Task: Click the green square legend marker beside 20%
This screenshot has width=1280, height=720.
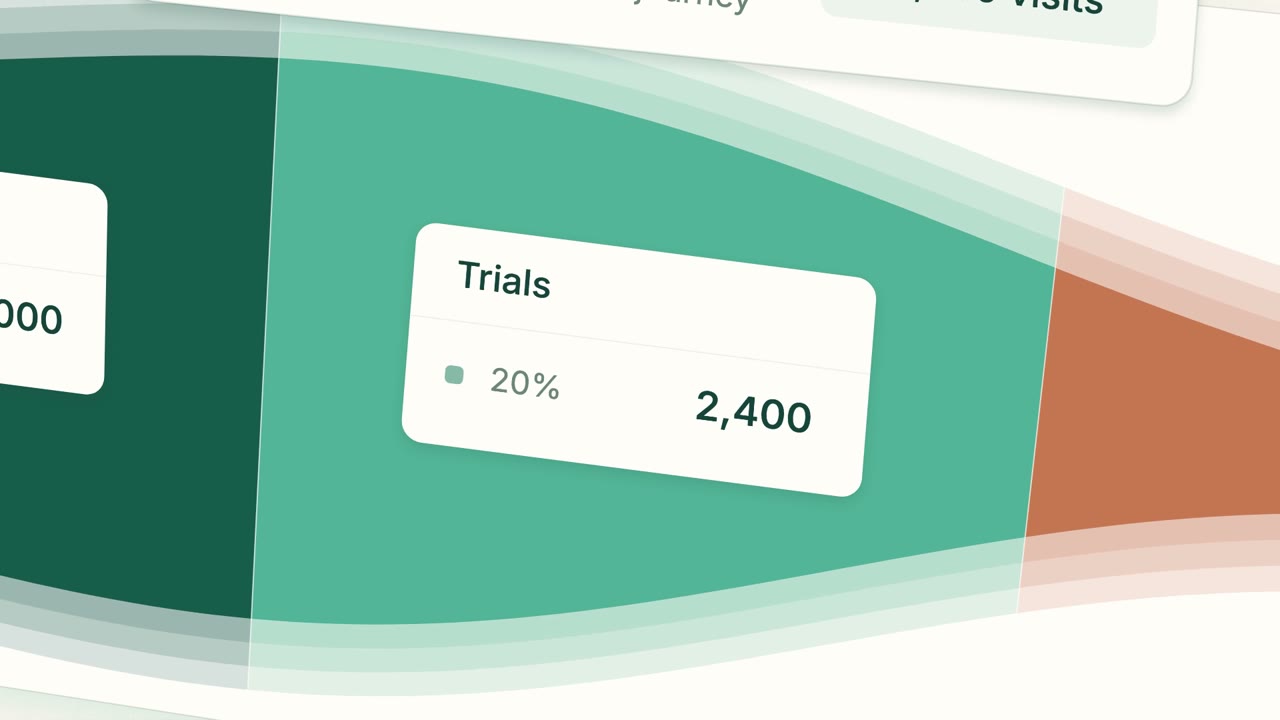Action: pos(454,375)
